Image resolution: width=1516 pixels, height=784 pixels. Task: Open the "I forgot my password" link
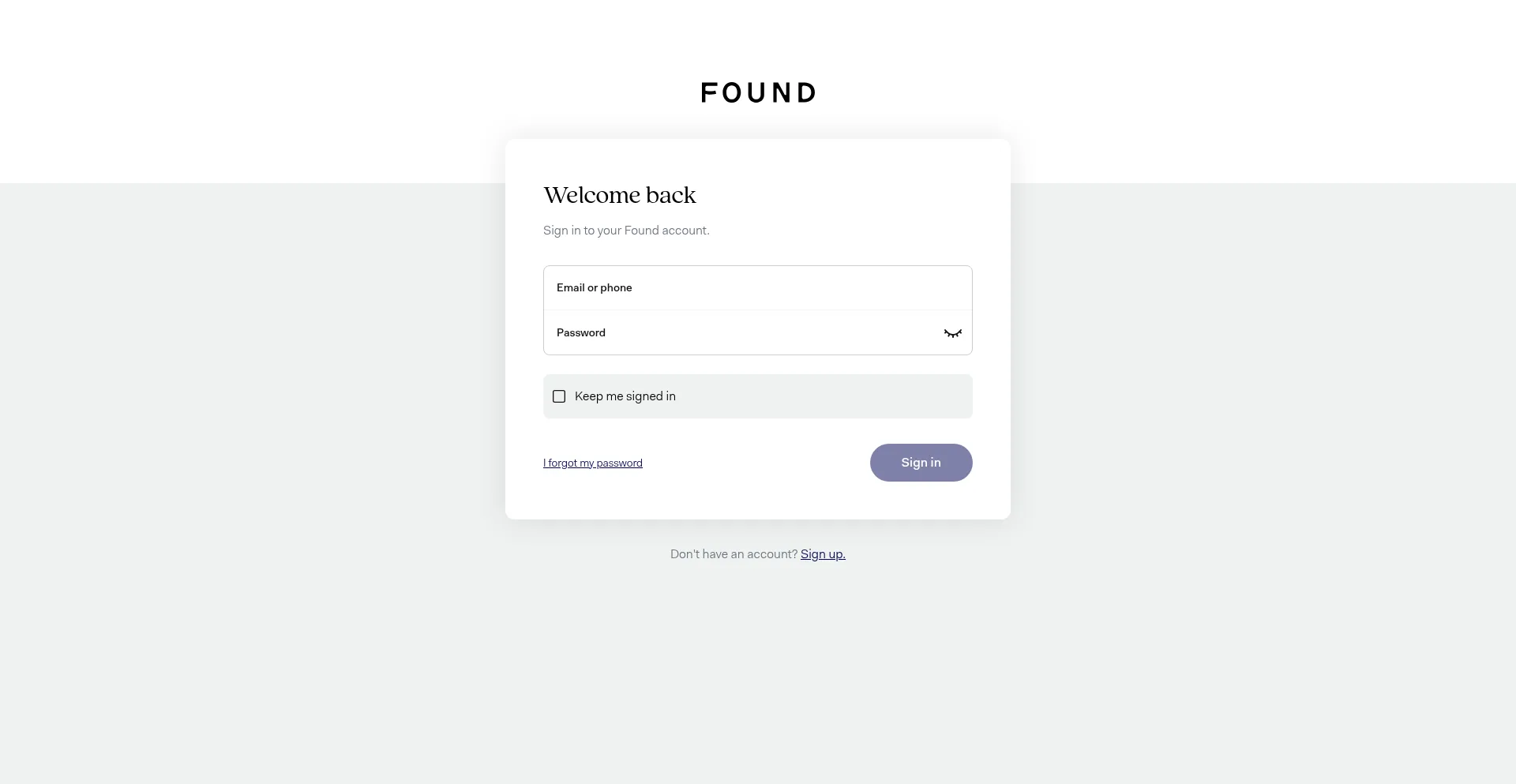[x=592, y=463]
